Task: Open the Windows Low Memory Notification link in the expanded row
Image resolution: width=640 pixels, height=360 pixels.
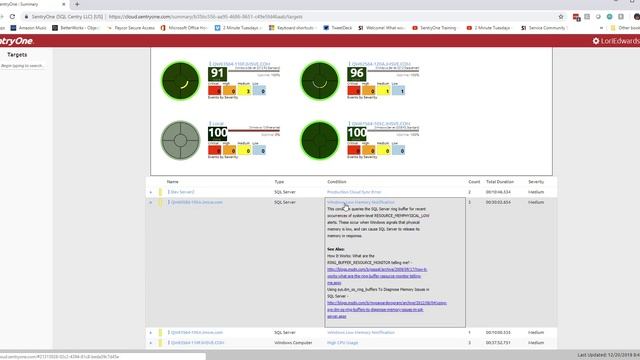Action: point(361,202)
